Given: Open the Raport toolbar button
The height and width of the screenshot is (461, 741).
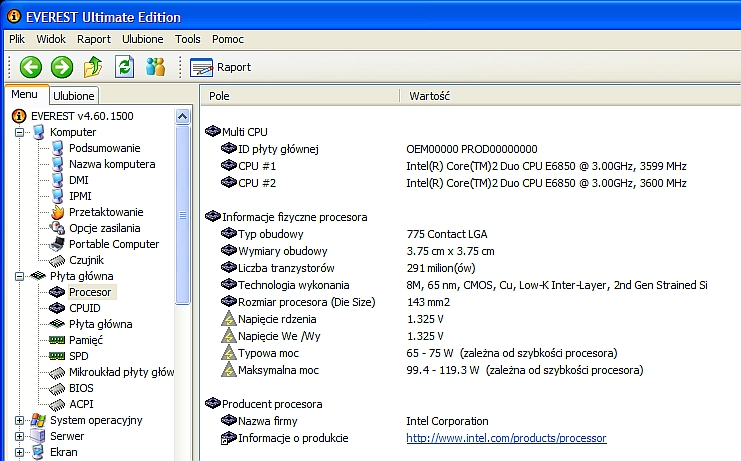Looking at the screenshot, I should pyautogui.click(x=221, y=67).
